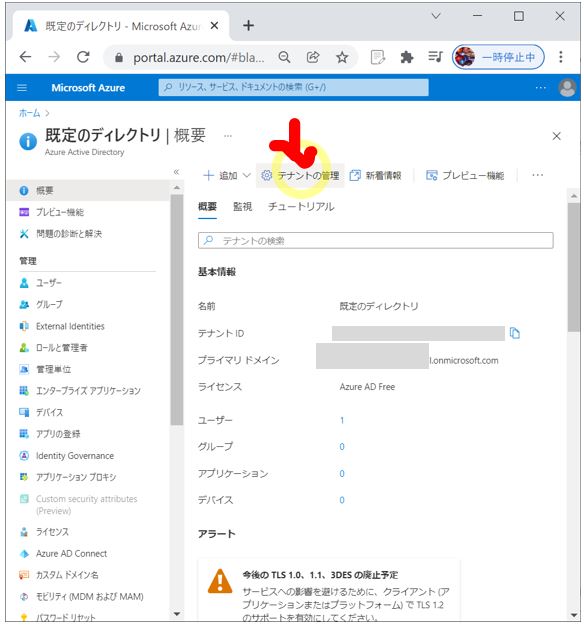This screenshot has height=625, width=584.
Task: Open グループ in the sidebar
Action: (49, 305)
